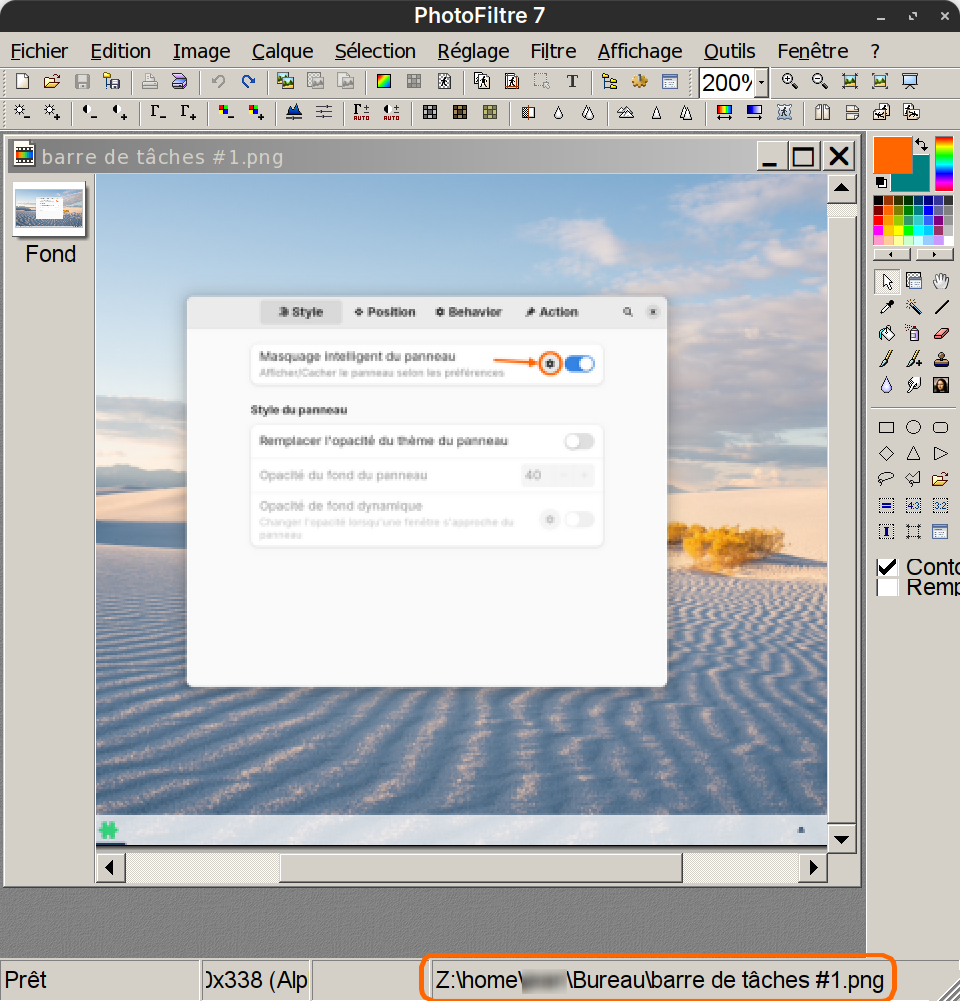Uncheck the Contour checkbox

point(887,567)
